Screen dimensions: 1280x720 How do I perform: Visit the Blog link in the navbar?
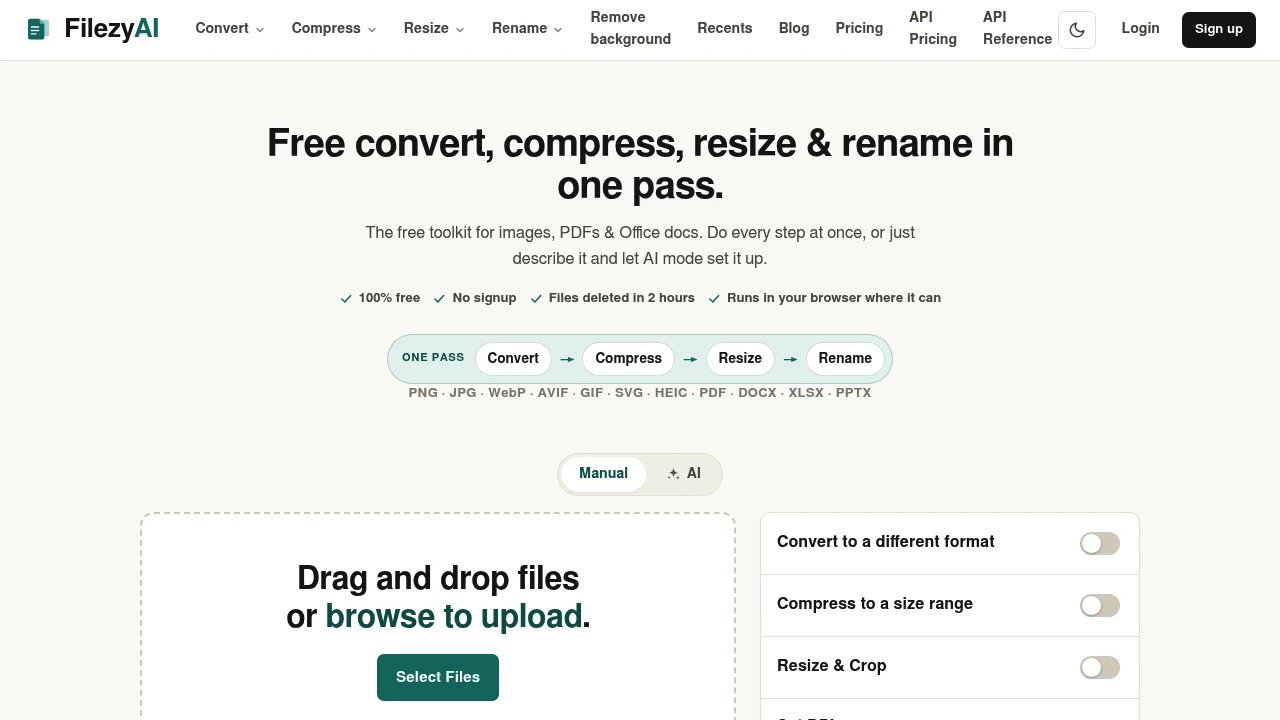point(794,28)
